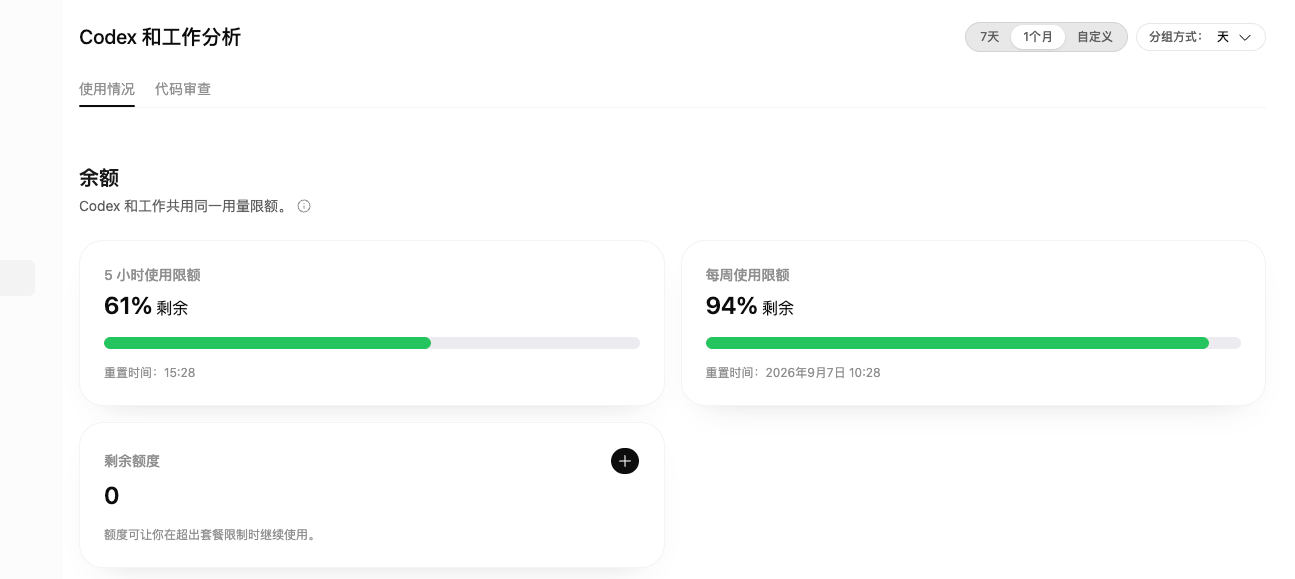1295x579 pixels.
Task: Click the 天 value in the grouping dropdown
Action: pyautogui.click(x=1222, y=37)
